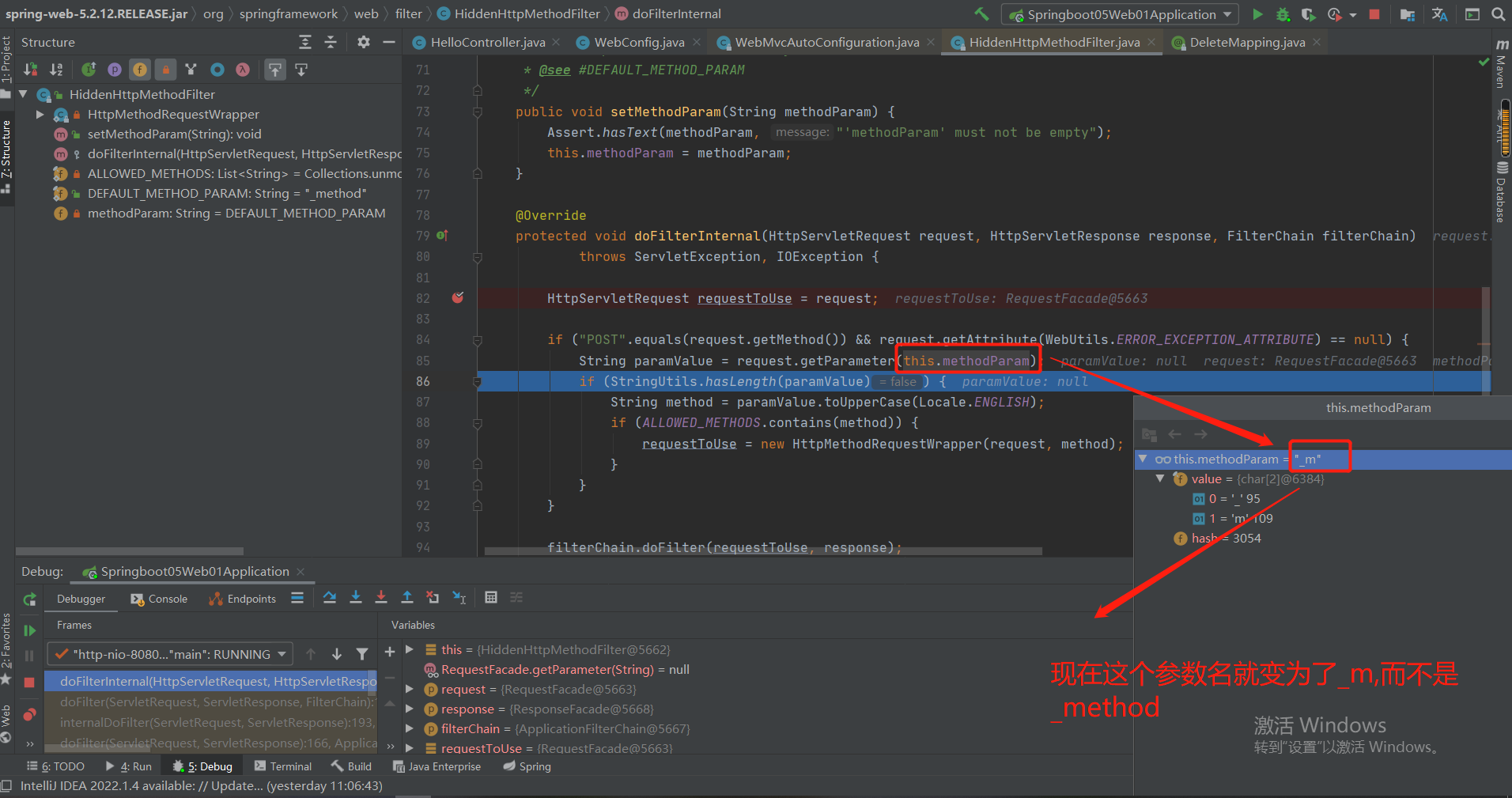Run with Coverage shield icon
Viewport: 1512px width, 798px height.
point(1309,14)
